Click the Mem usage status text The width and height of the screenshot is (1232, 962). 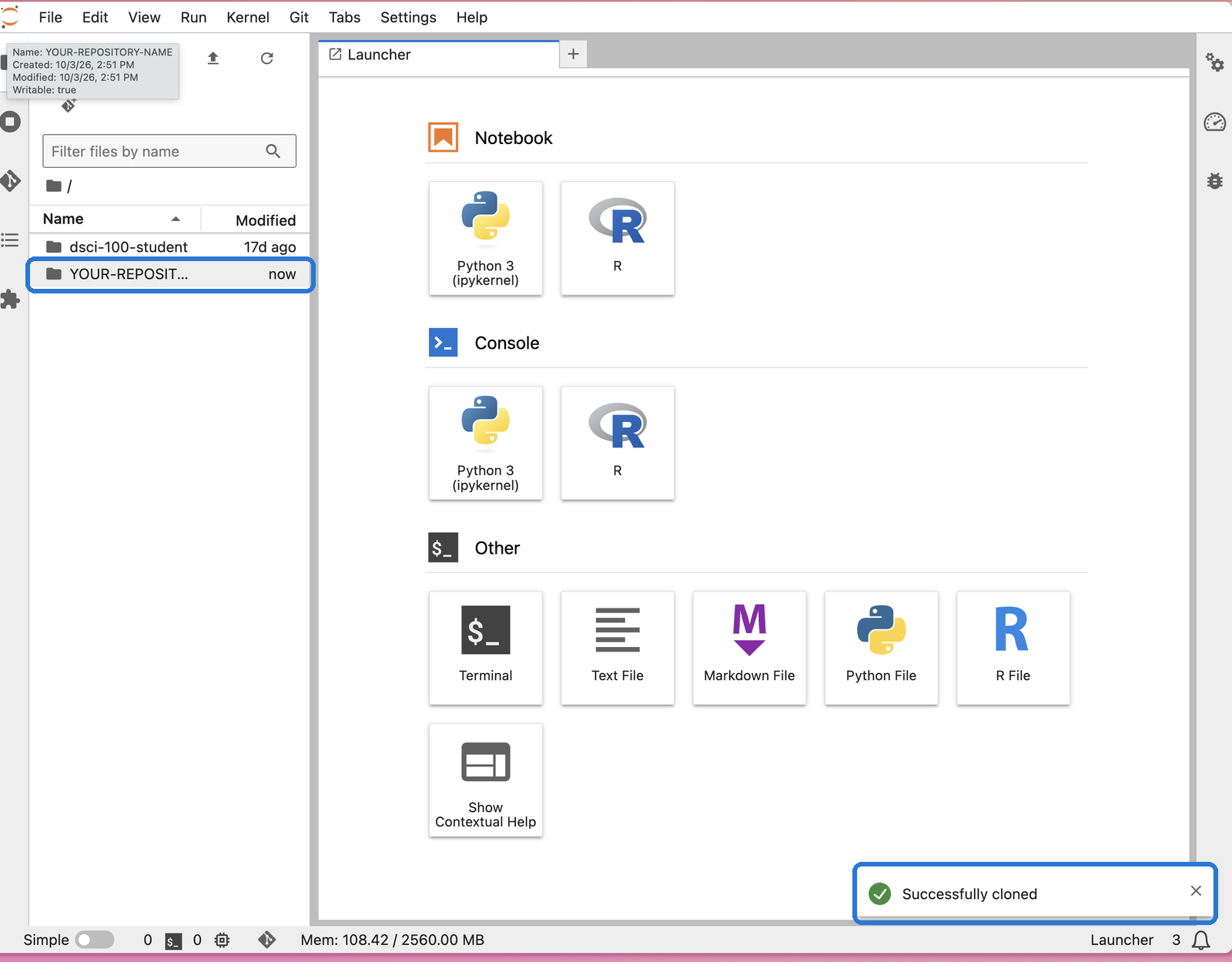(392, 940)
